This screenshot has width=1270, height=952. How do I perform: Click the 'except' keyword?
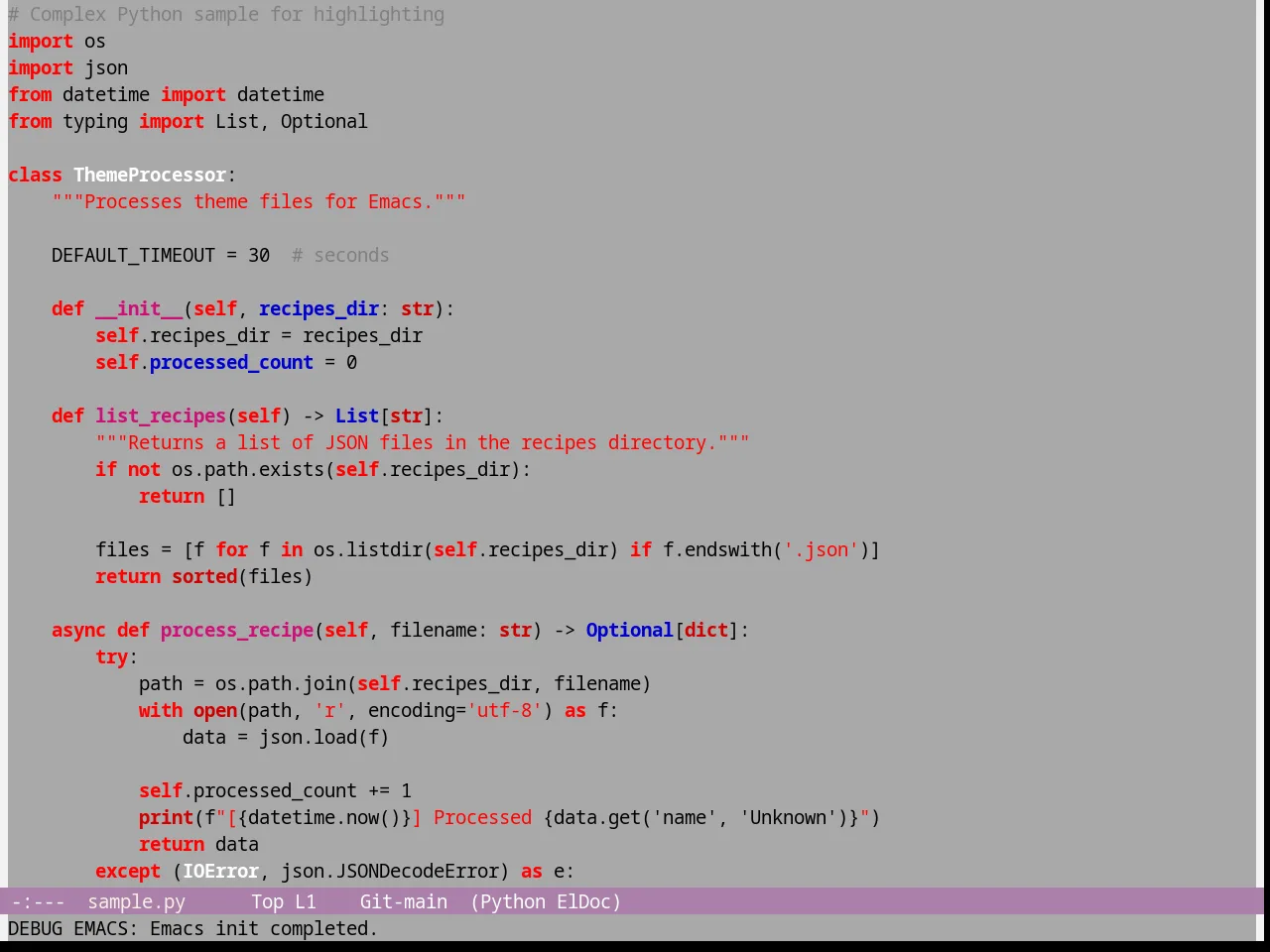click(x=128, y=871)
